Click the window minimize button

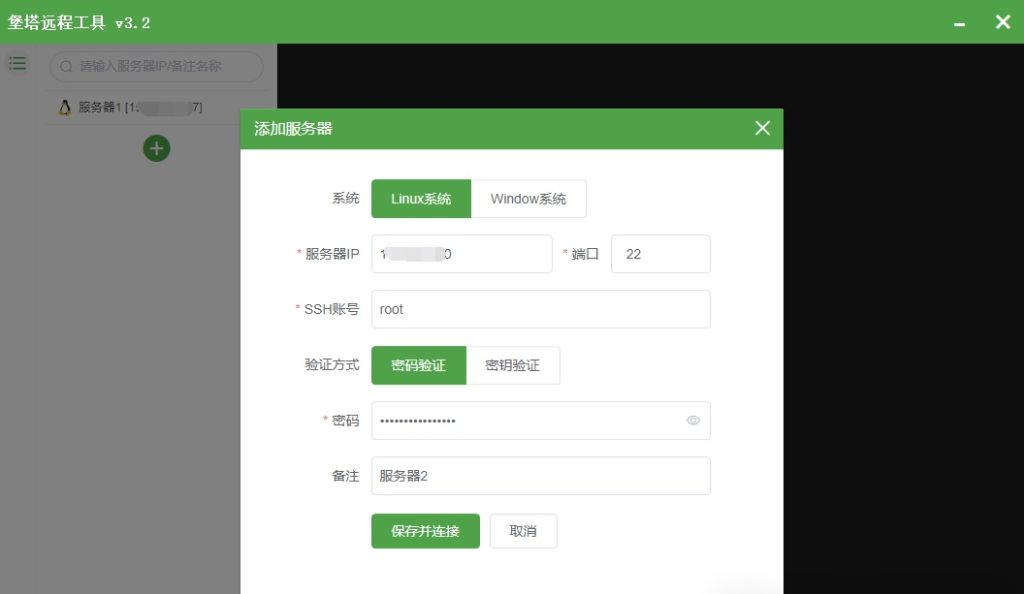click(961, 21)
